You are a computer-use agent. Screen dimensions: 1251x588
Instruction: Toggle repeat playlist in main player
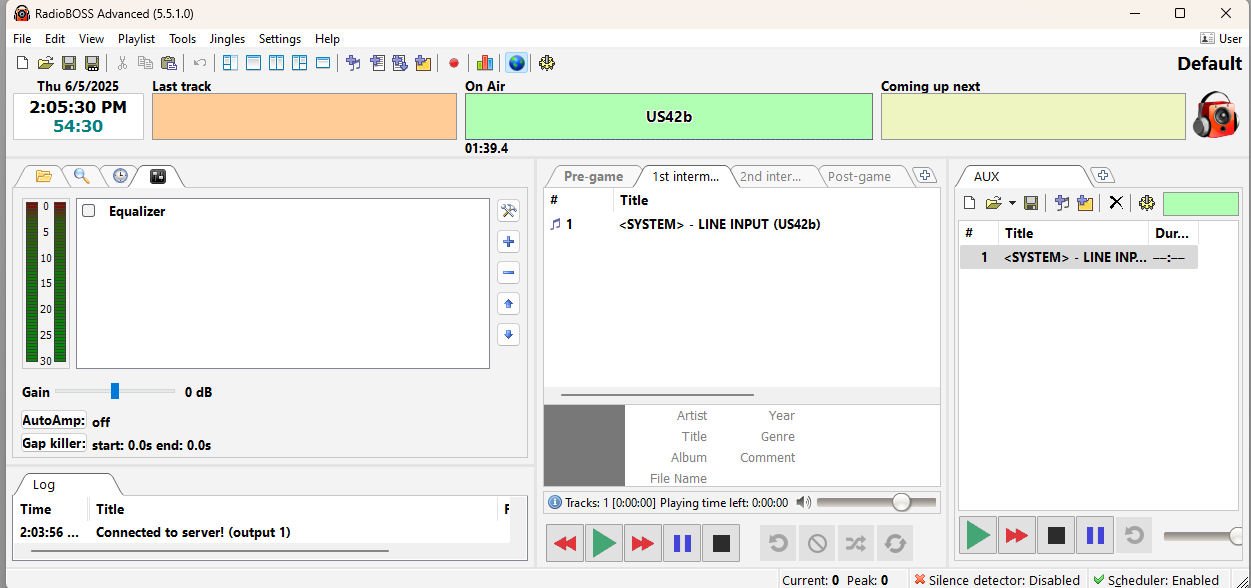(895, 543)
